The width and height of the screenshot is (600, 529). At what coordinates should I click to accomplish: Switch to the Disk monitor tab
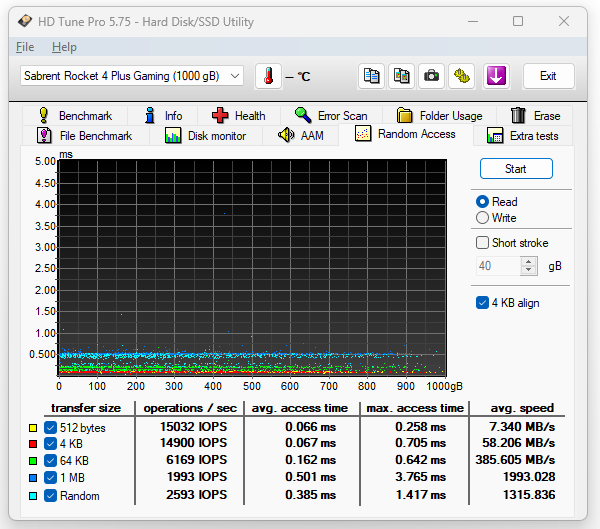click(206, 136)
